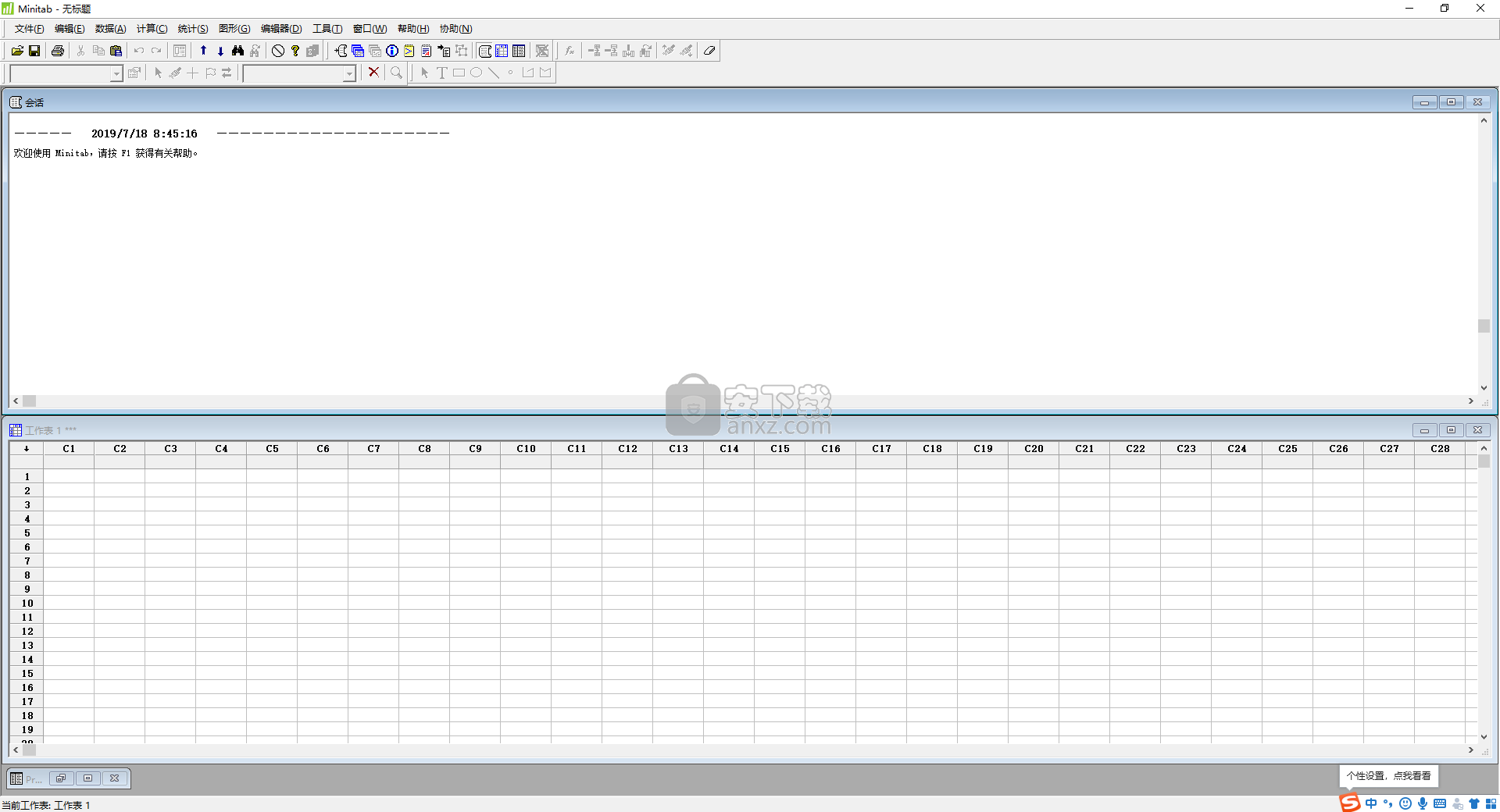Open the 工具(T) menu

coord(327,29)
